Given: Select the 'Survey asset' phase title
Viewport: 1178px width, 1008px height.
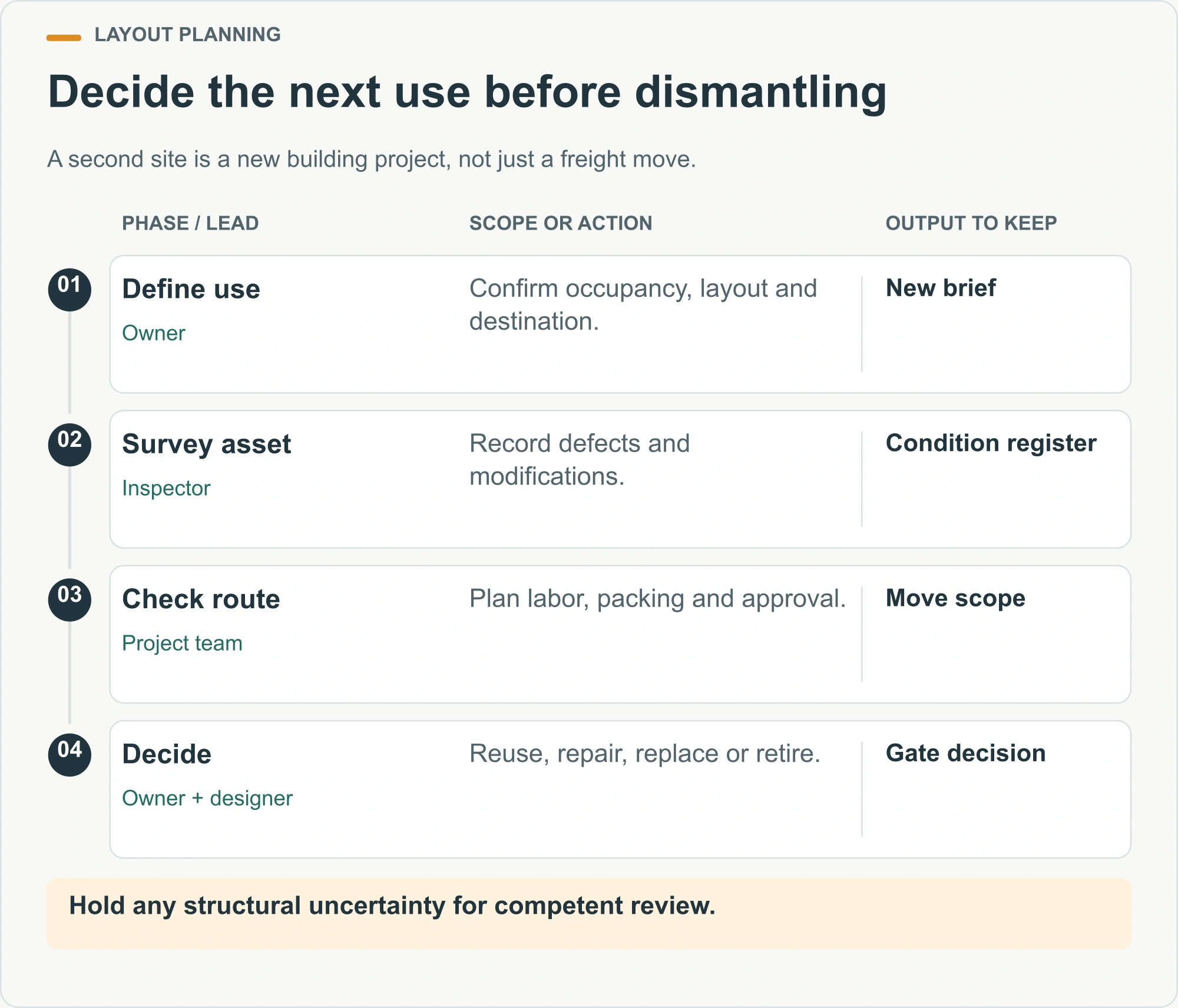Looking at the screenshot, I should coord(206,445).
